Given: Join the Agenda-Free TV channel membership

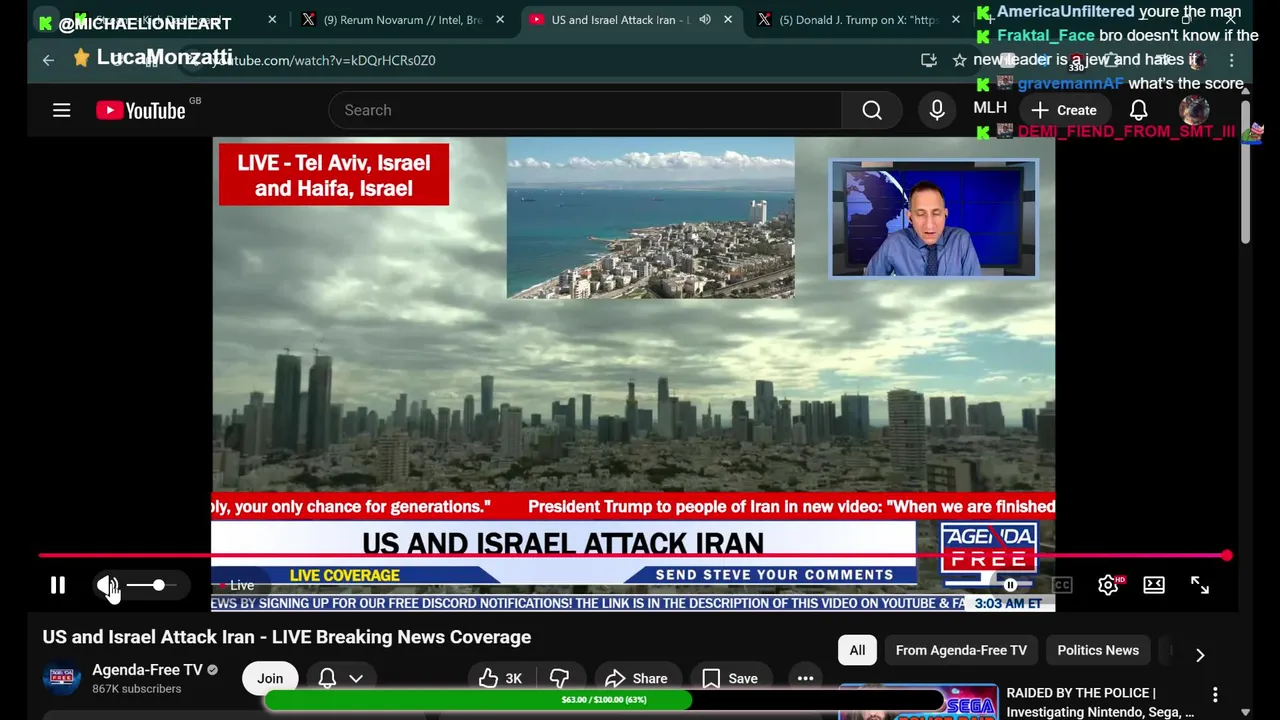Looking at the screenshot, I should [270, 678].
